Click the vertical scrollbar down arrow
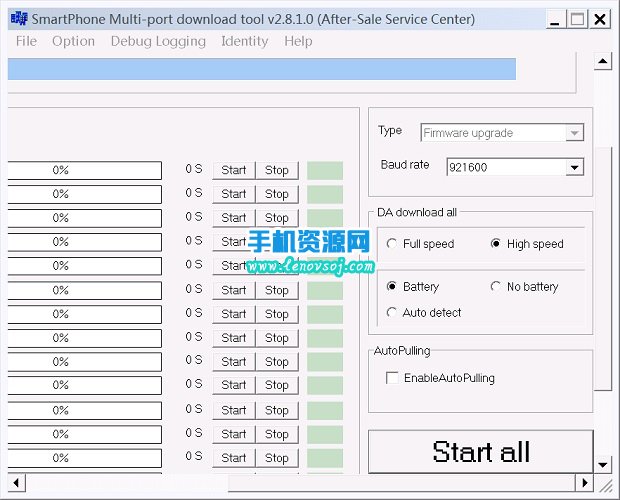The width and height of the screenshot is (620, 500). pyautogui.click(x=603, y=464)
